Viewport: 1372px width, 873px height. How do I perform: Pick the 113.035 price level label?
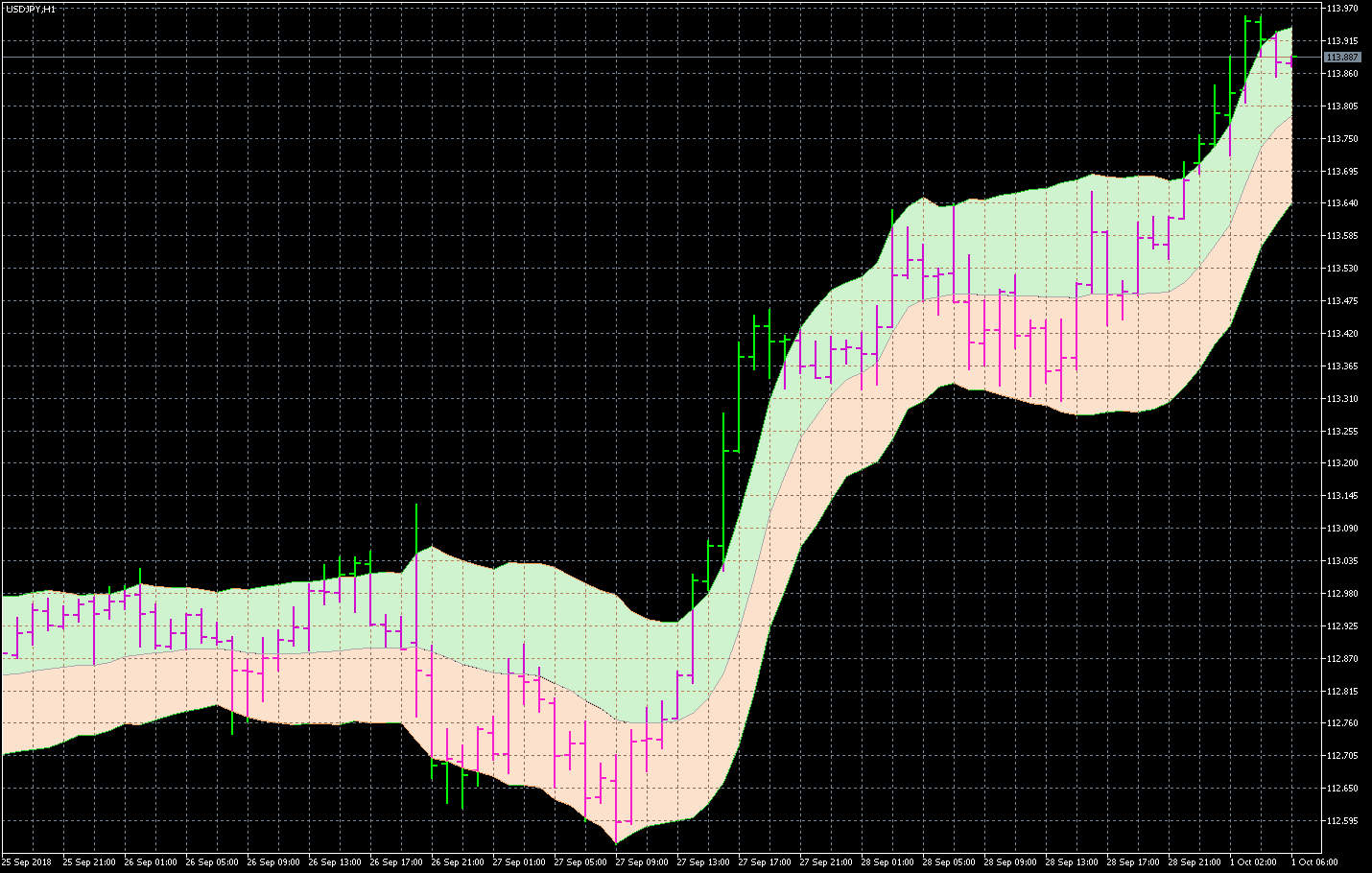(x=1341, y=561)
